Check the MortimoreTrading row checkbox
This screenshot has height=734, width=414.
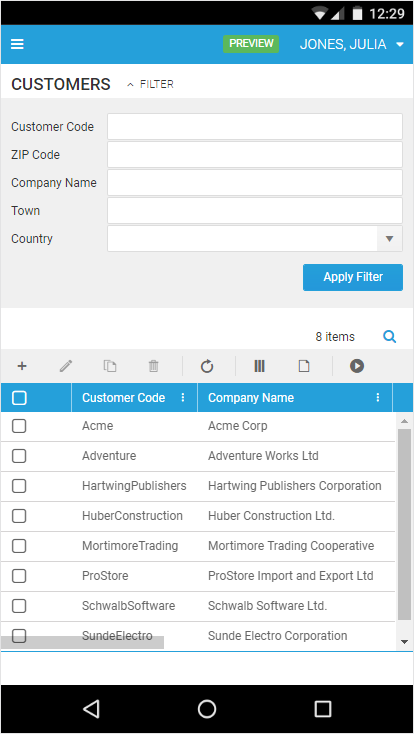[19, 546]
